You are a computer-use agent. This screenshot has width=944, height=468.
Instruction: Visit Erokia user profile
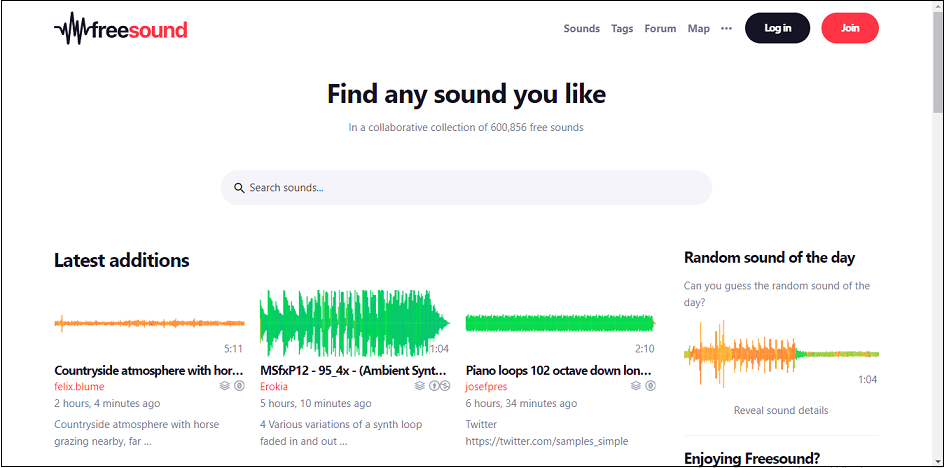coord(274,386)
